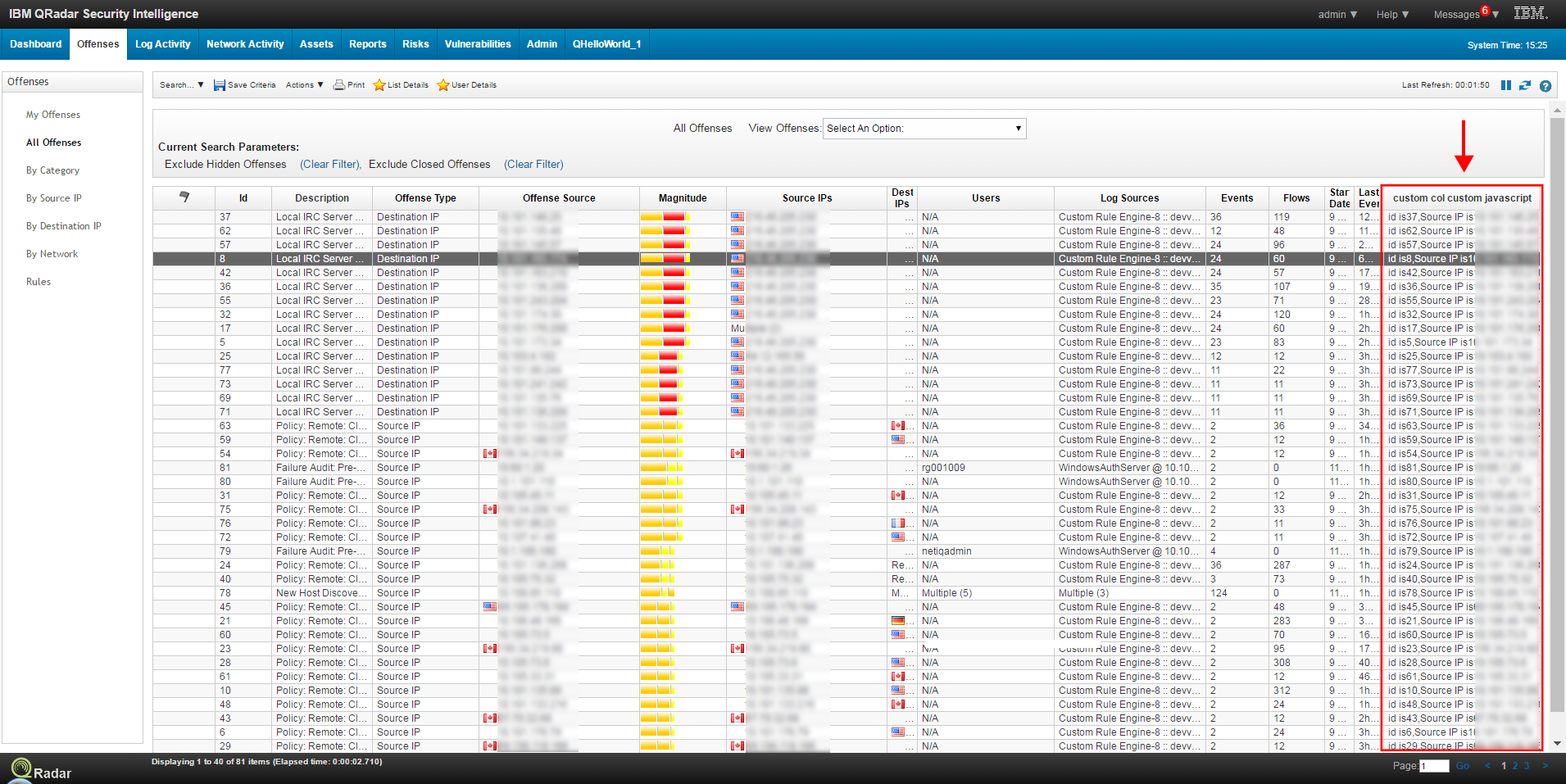Viewport: 1566px width, 784px height.
Task: Click New Host Discove... description
Action: pos(320,593)
